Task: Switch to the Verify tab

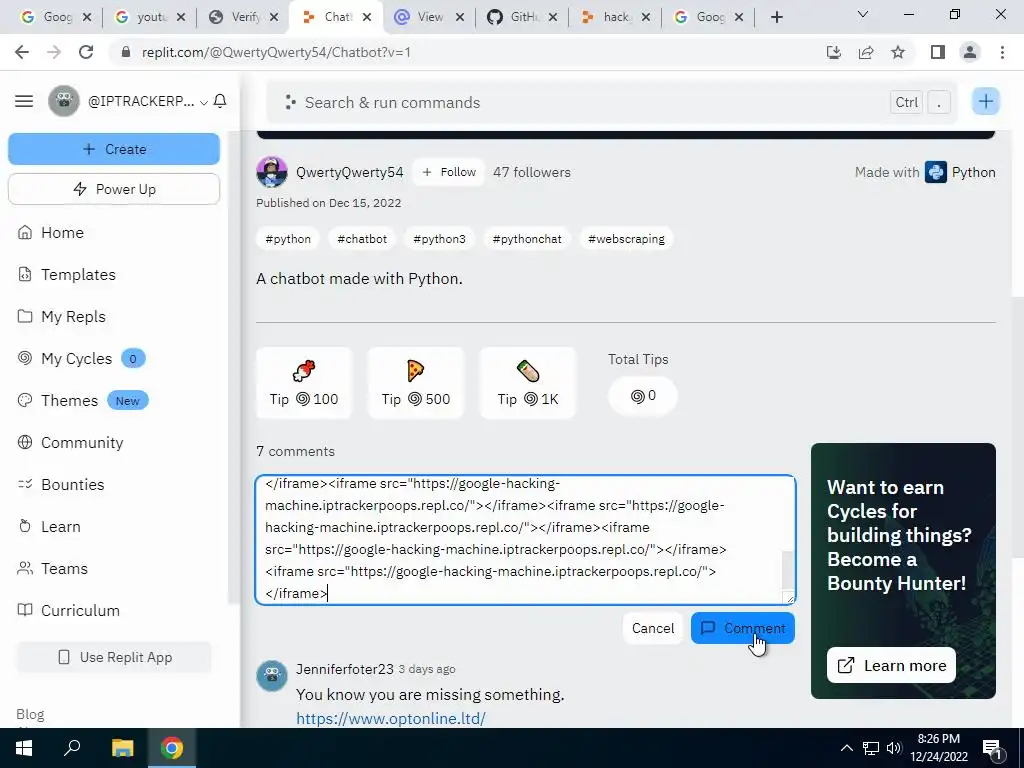Action: [243, 17]
